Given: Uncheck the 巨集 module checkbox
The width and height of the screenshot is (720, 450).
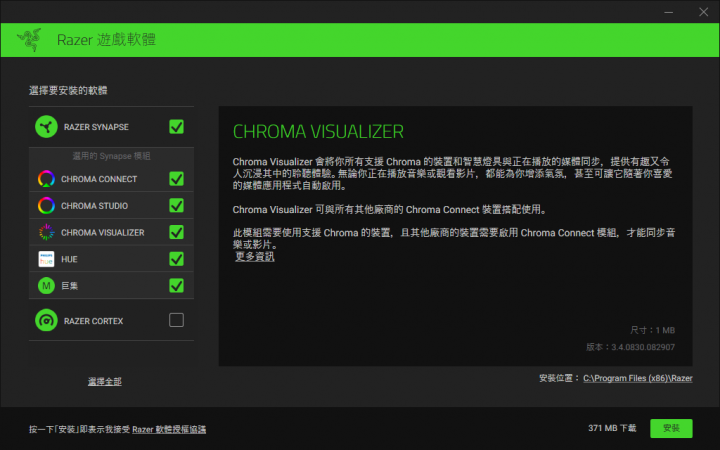Looking at the screenshot, I should 176,286.
